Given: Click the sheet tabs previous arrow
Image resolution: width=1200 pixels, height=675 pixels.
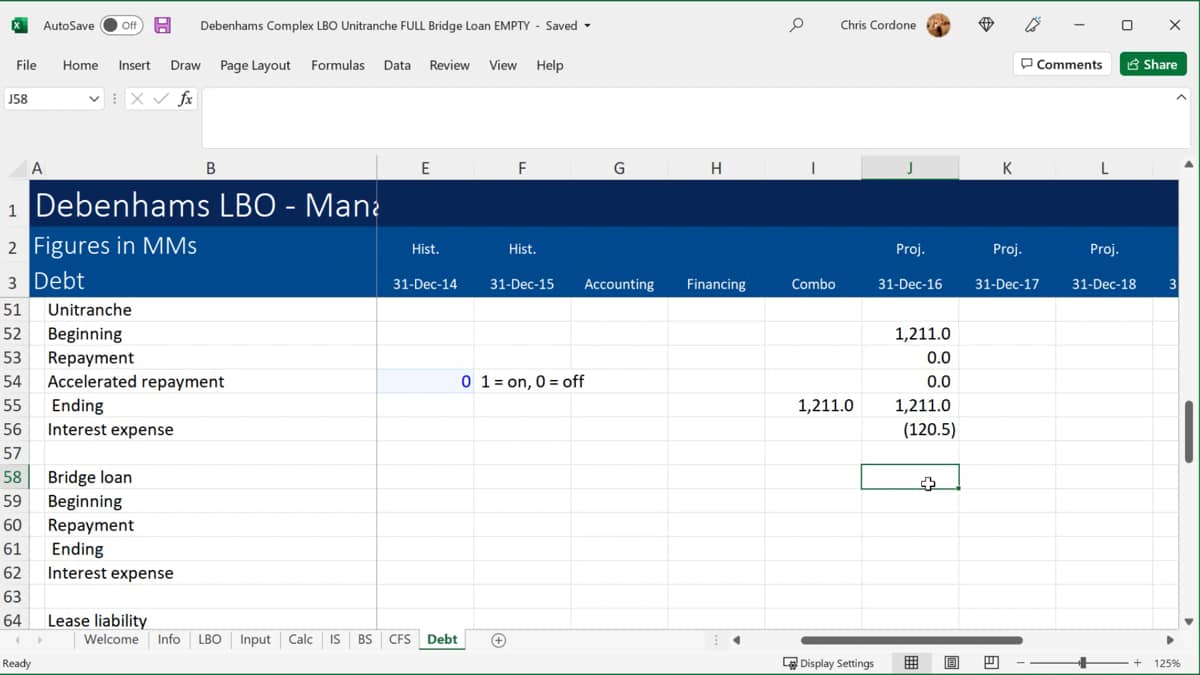Looking at the screenshot, I should point(17,640).
